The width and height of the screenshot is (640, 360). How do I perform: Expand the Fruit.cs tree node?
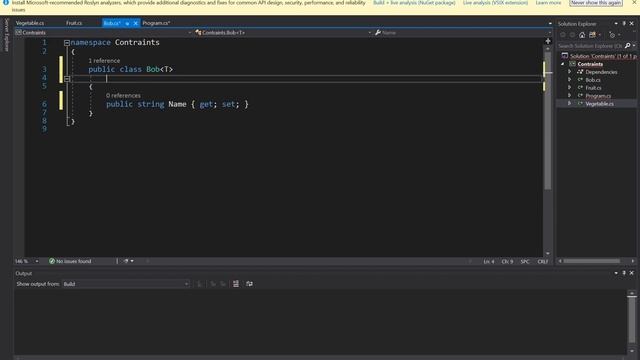570,88
